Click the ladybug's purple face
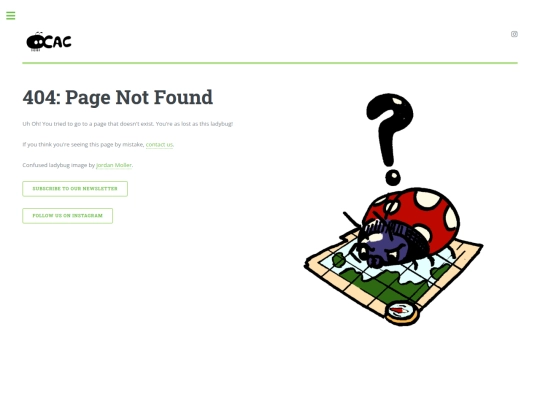This screenshot has width=540, height=405. pyautogui.click(x=386, y=249)
